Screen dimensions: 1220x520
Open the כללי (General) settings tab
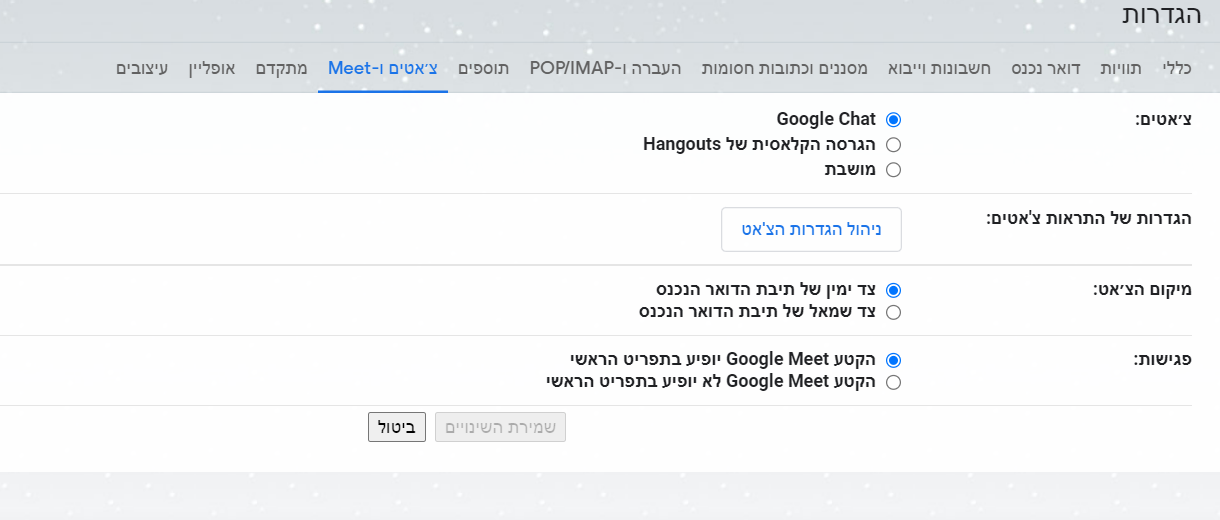coord(1177,68)
